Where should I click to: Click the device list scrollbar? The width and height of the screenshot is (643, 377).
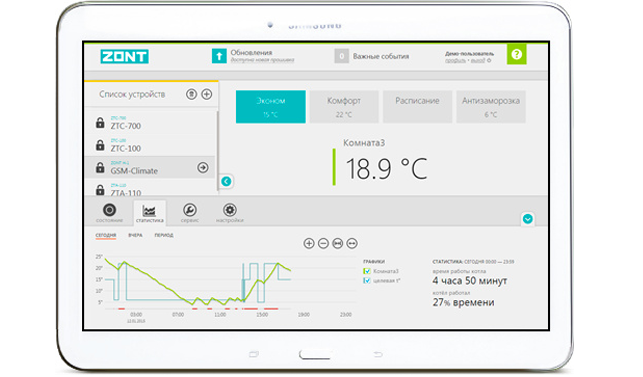[x=217, y=150]
